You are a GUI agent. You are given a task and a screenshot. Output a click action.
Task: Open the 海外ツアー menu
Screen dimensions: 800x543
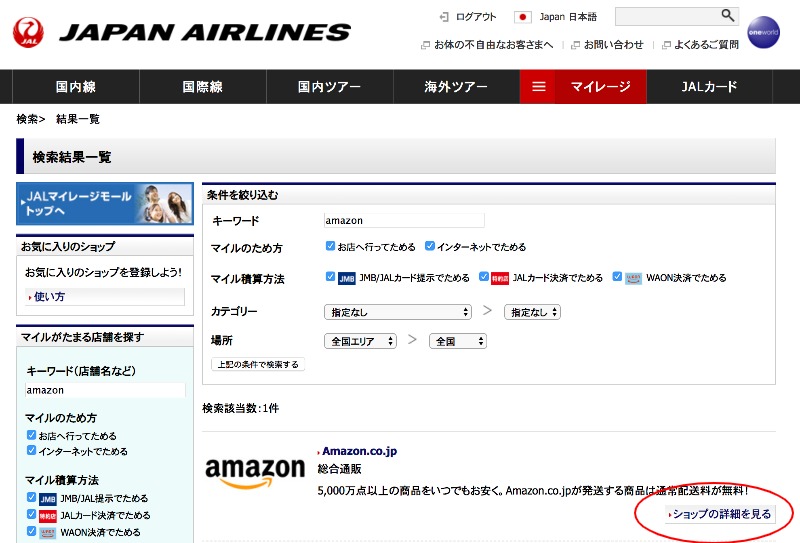click(456, 87)
